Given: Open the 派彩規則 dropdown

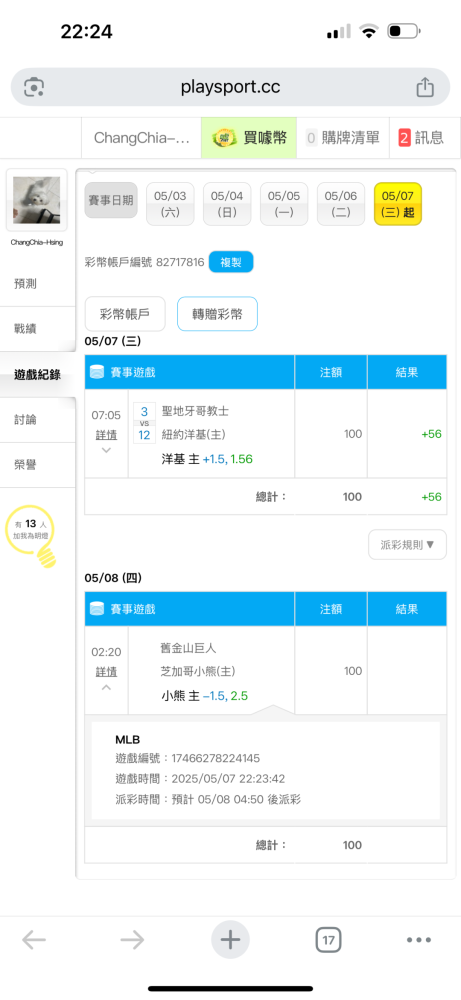Looking at the screenshot, I should click(407, 545).
